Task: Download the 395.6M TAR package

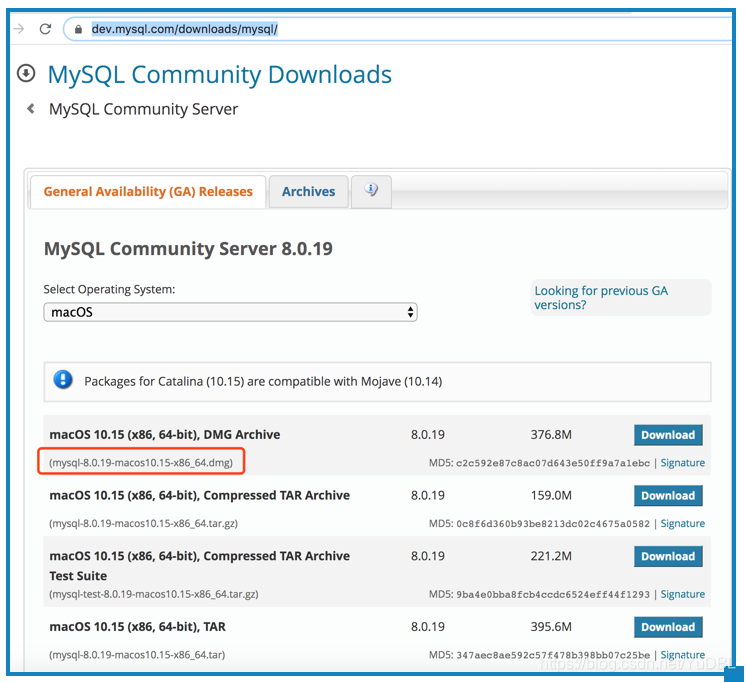Action: 667,627
